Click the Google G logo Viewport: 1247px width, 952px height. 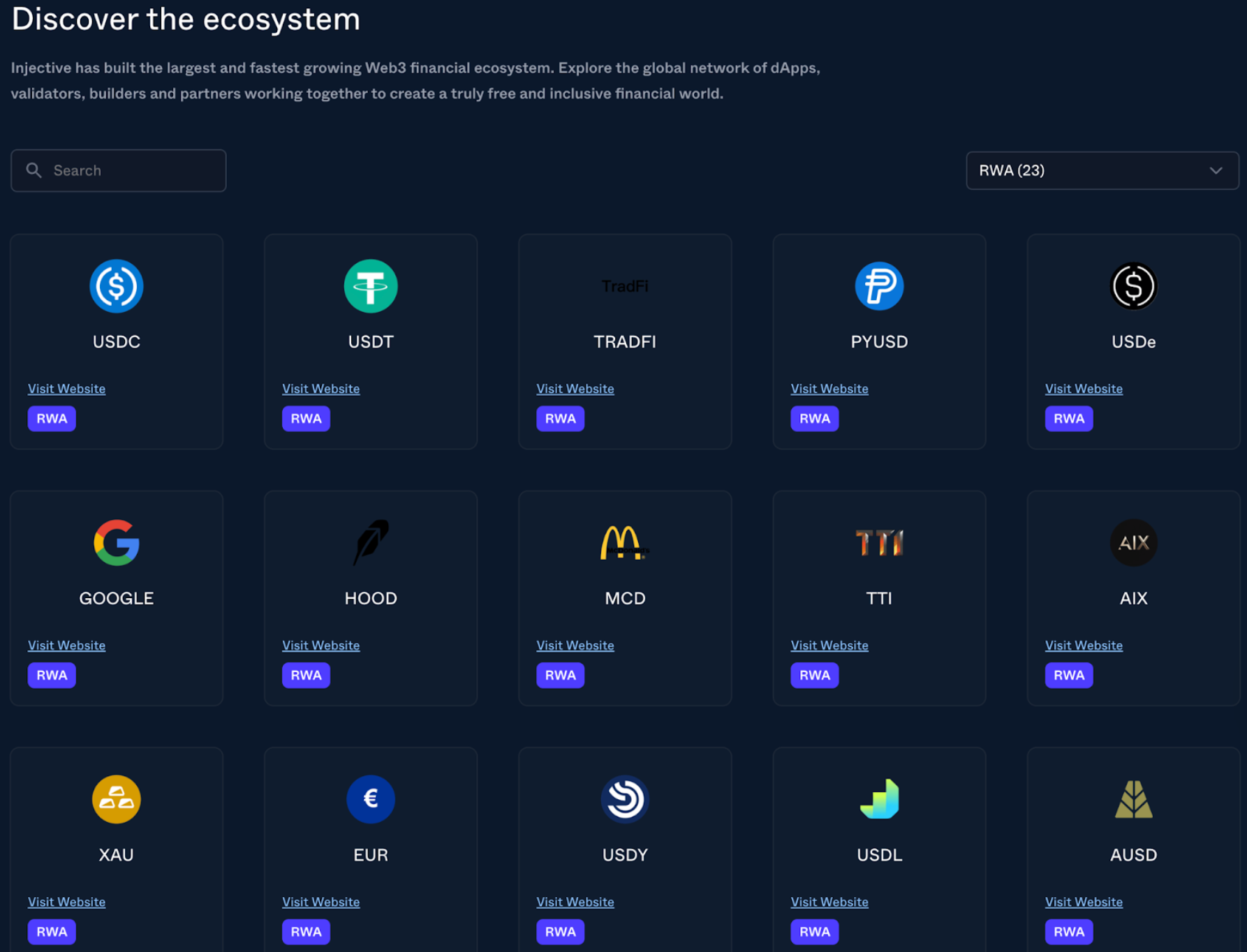click(117, 542)
